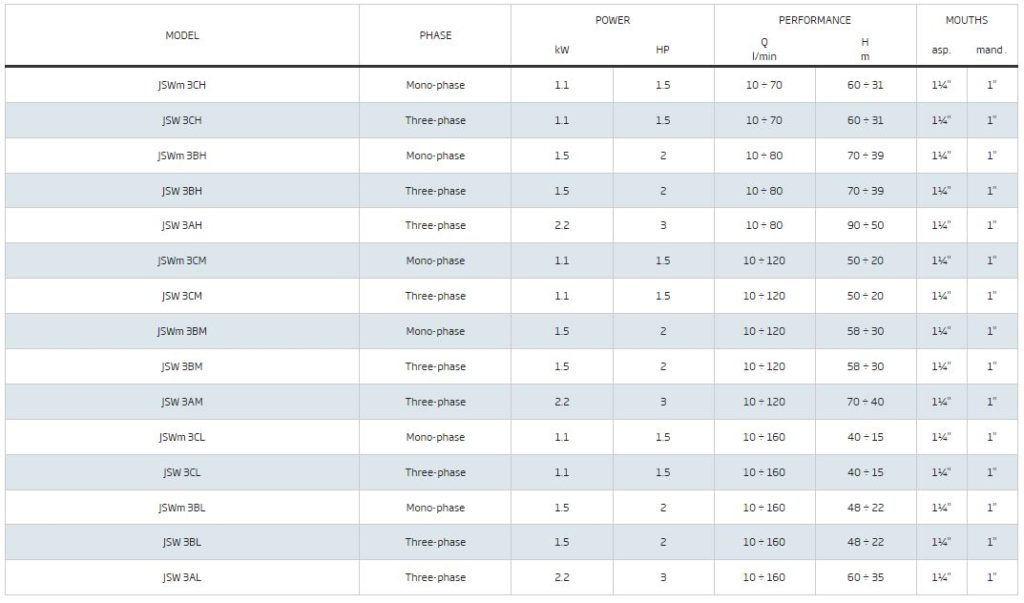Select the JSW 3AM model cell

tap(182, 402)
